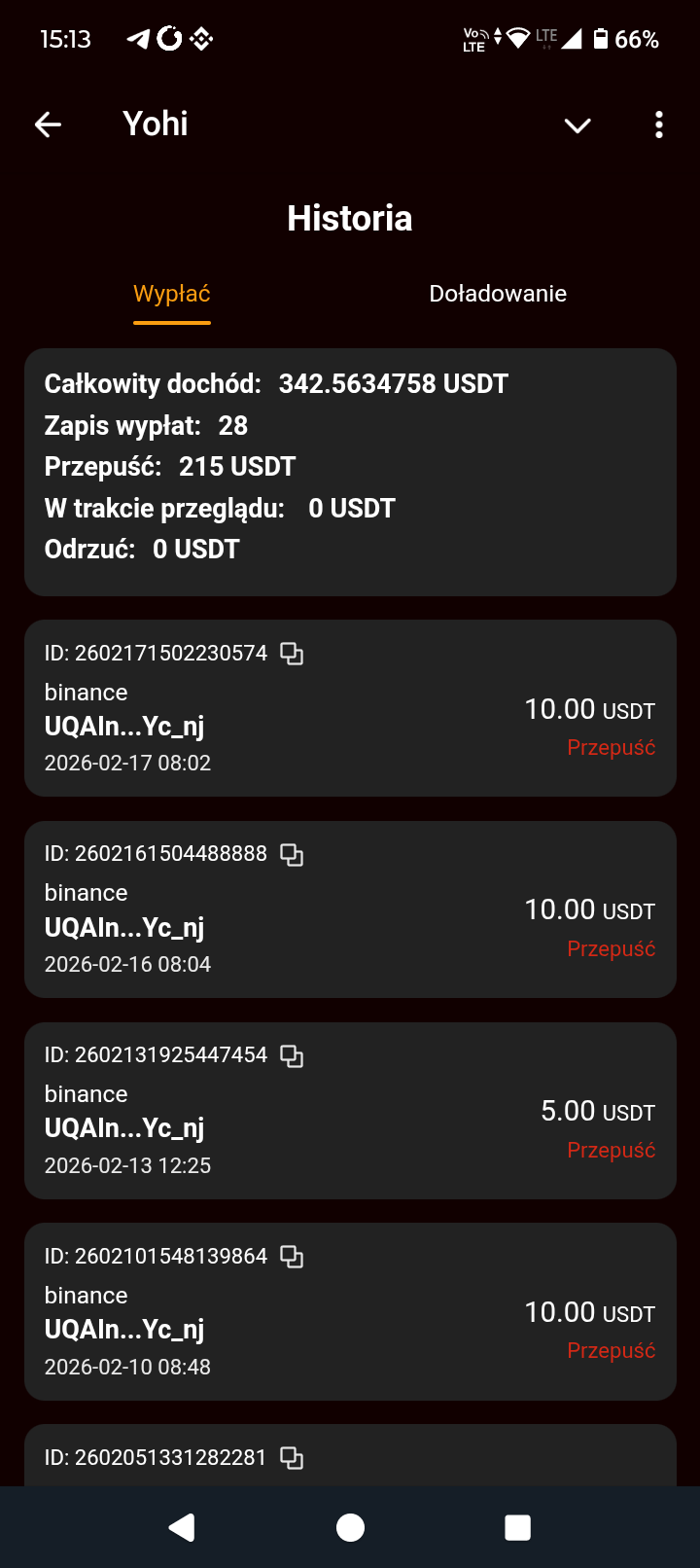
Task: Open the 2026-02-17 08:02 withdrawal record
Action: click(350, 708)
